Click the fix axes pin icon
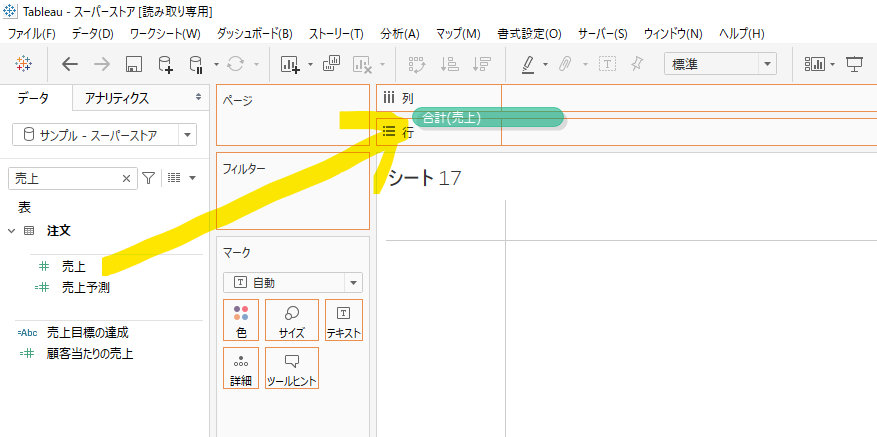 tap(636, 64)
